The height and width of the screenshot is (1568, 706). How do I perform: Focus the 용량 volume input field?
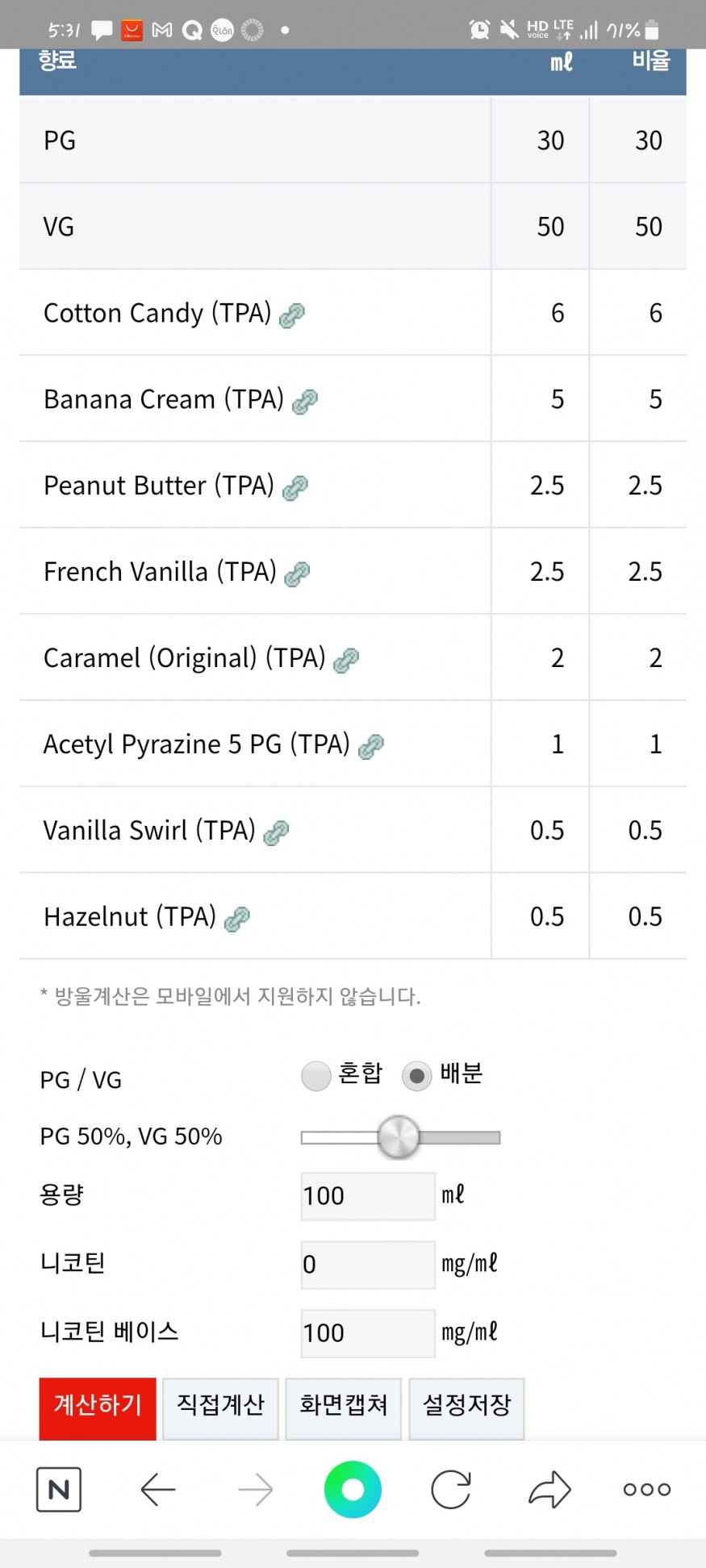pyautogui.click(x=367, y=1195)
